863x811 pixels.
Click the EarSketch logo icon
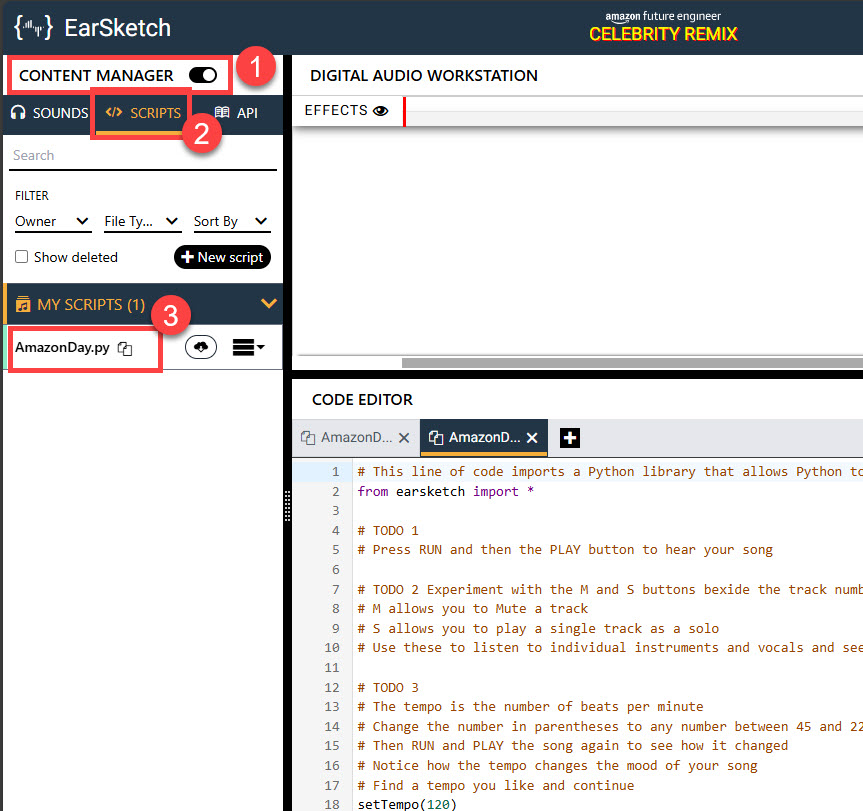tap(34, 28)
